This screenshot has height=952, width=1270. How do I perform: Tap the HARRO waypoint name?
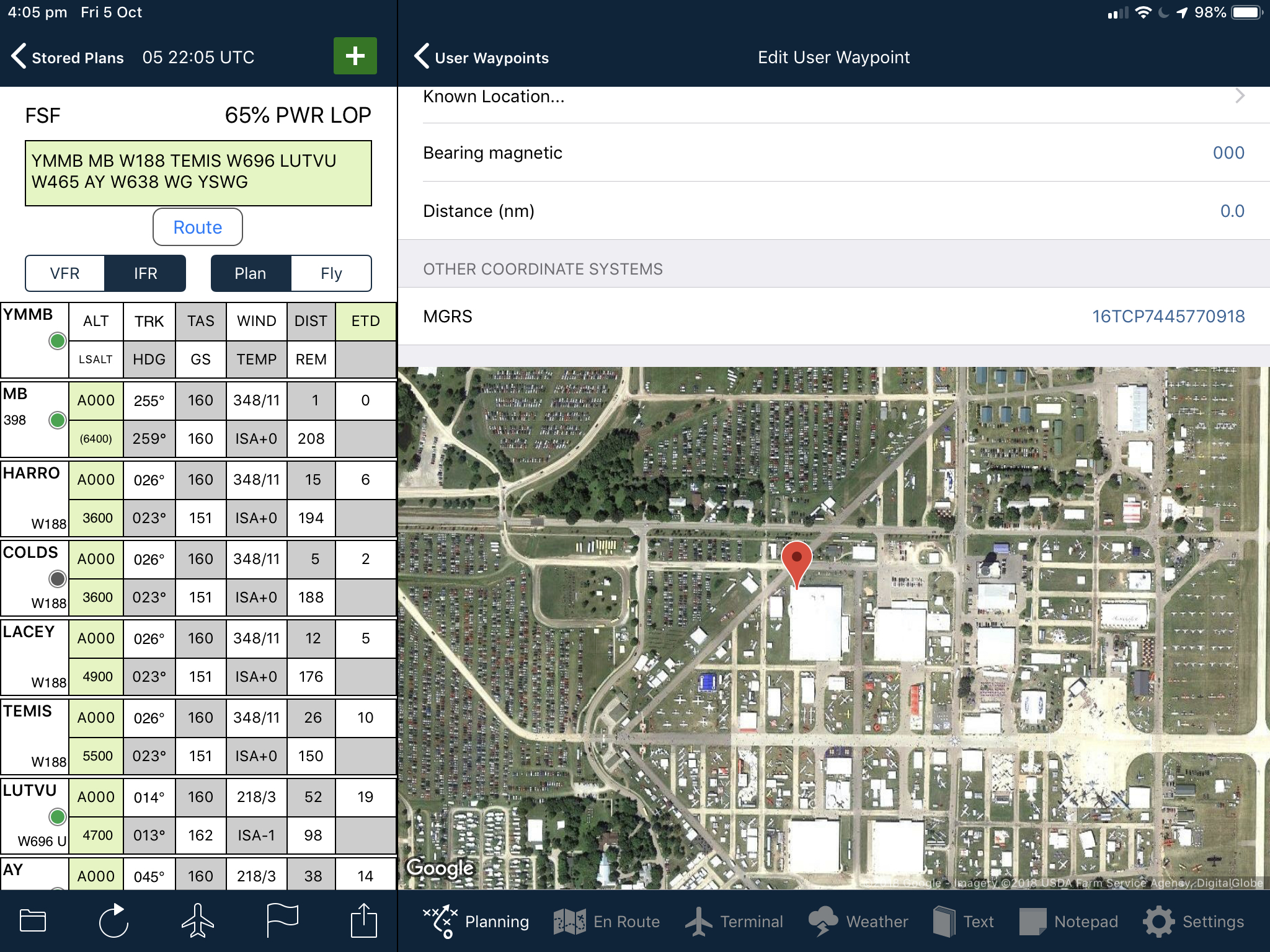coord(32,473)
